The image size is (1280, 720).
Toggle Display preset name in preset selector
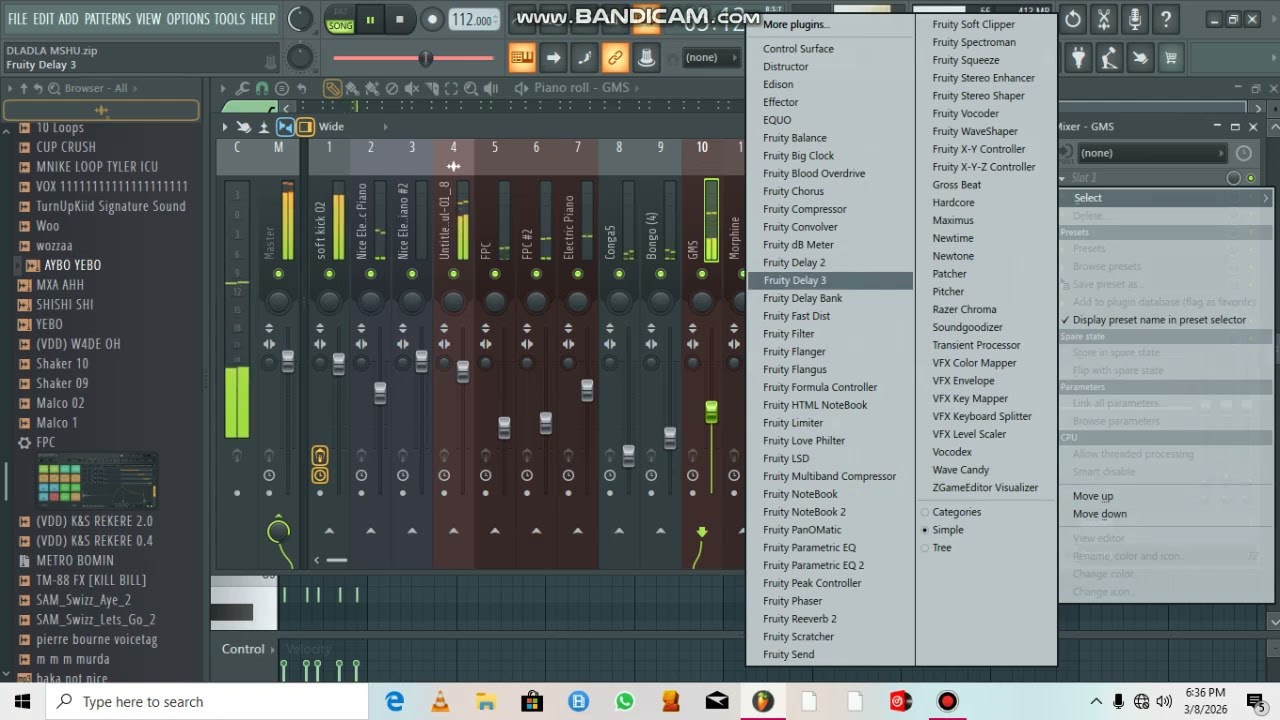1159,320
